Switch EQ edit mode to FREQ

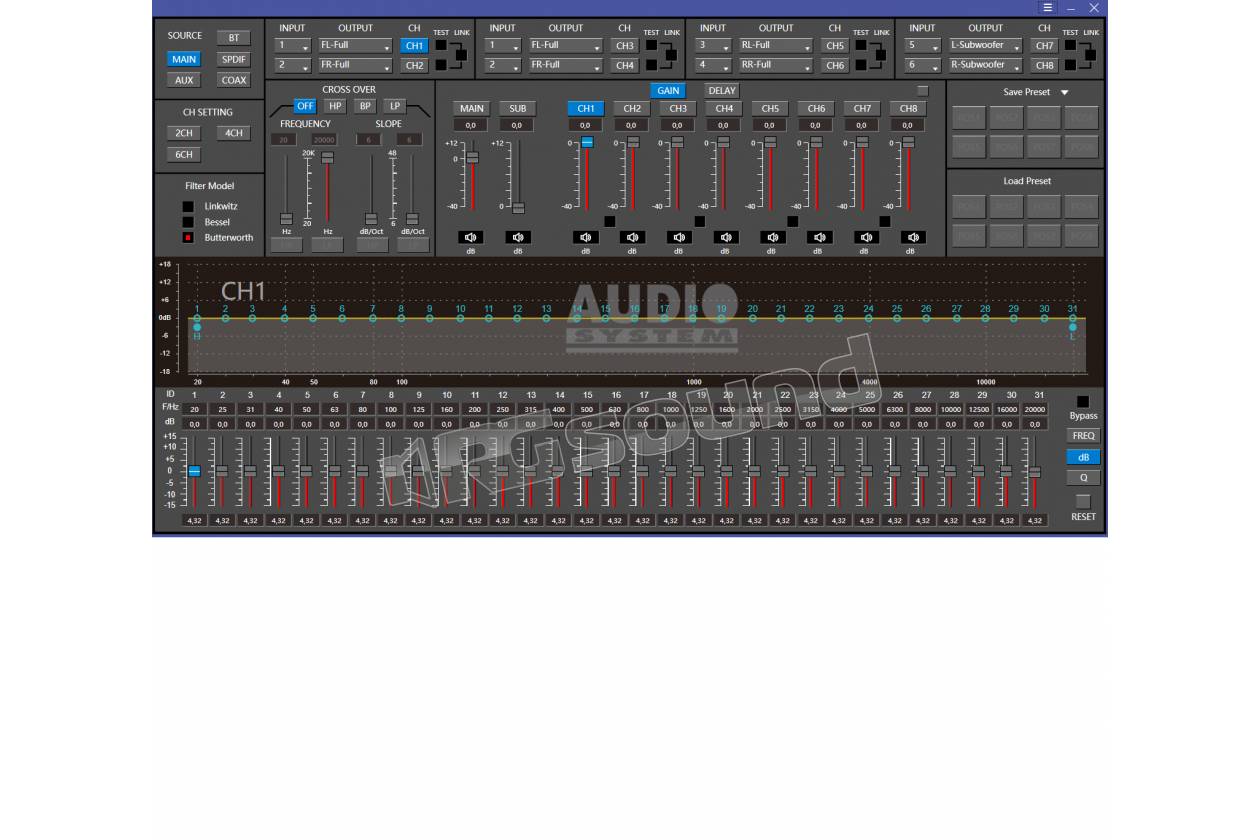pyautogui.click(x=1083, y=436)
